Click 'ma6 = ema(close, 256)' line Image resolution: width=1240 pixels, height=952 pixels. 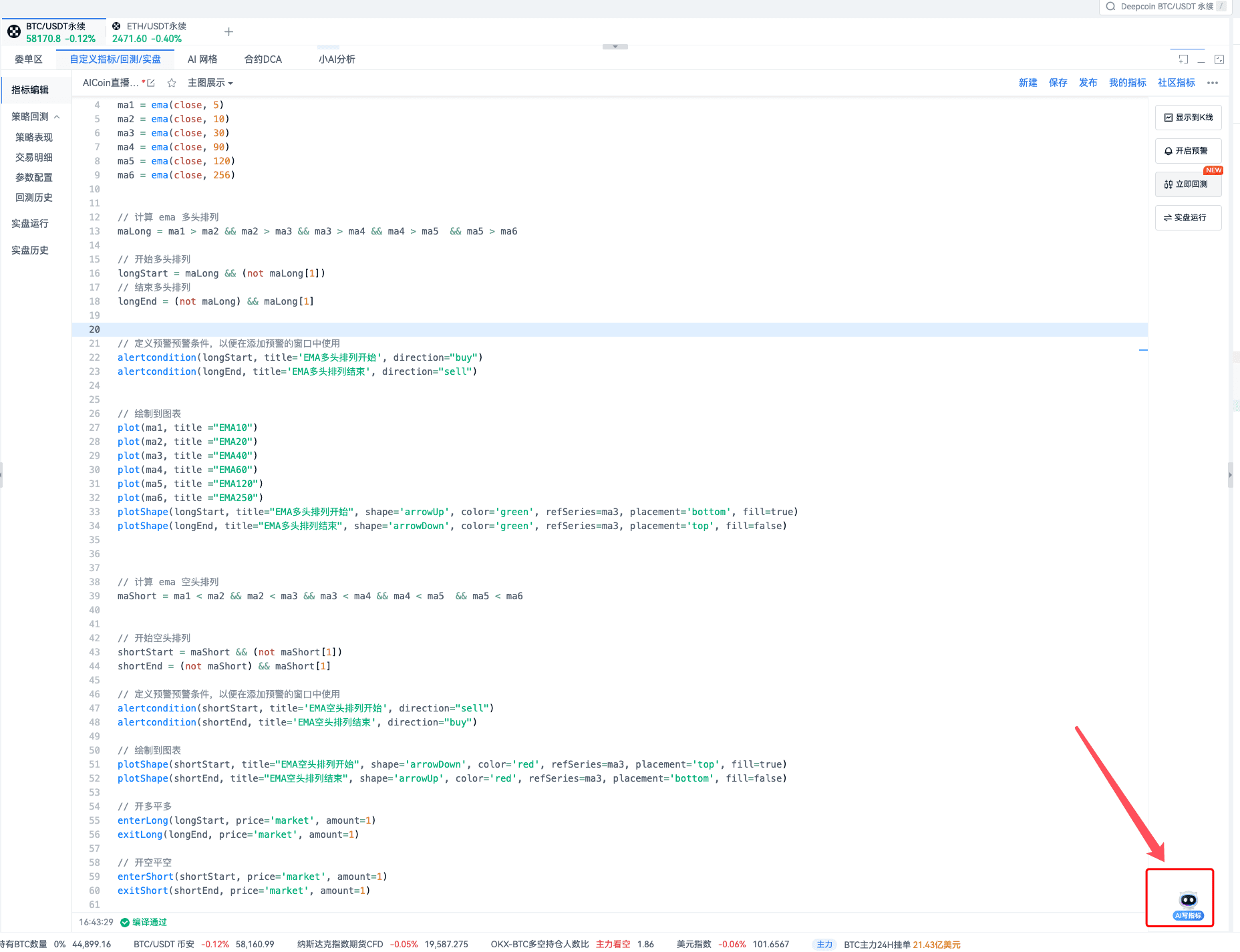click(176, 175)
